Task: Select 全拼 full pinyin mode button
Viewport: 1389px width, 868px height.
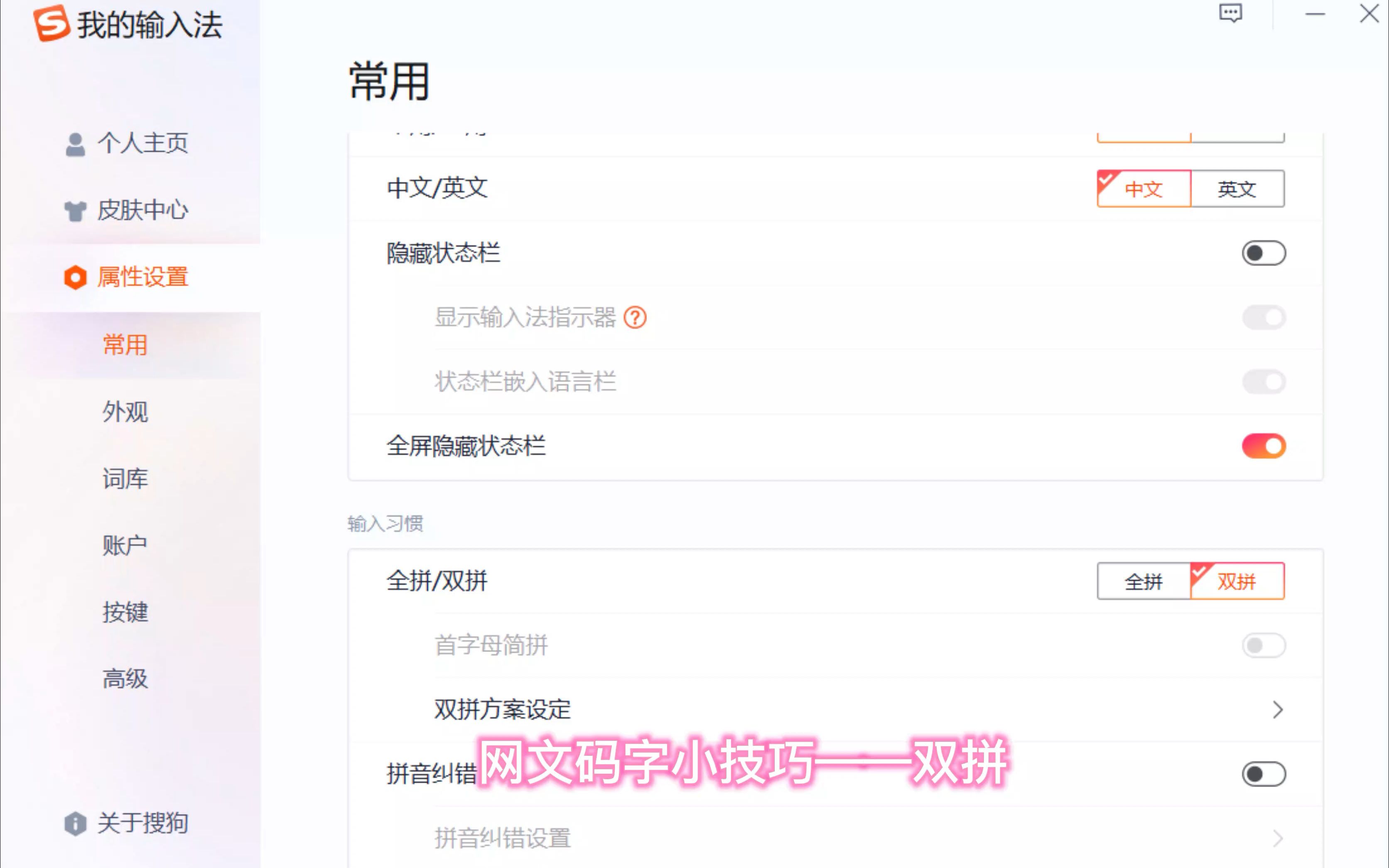Action: [1143, 580]
